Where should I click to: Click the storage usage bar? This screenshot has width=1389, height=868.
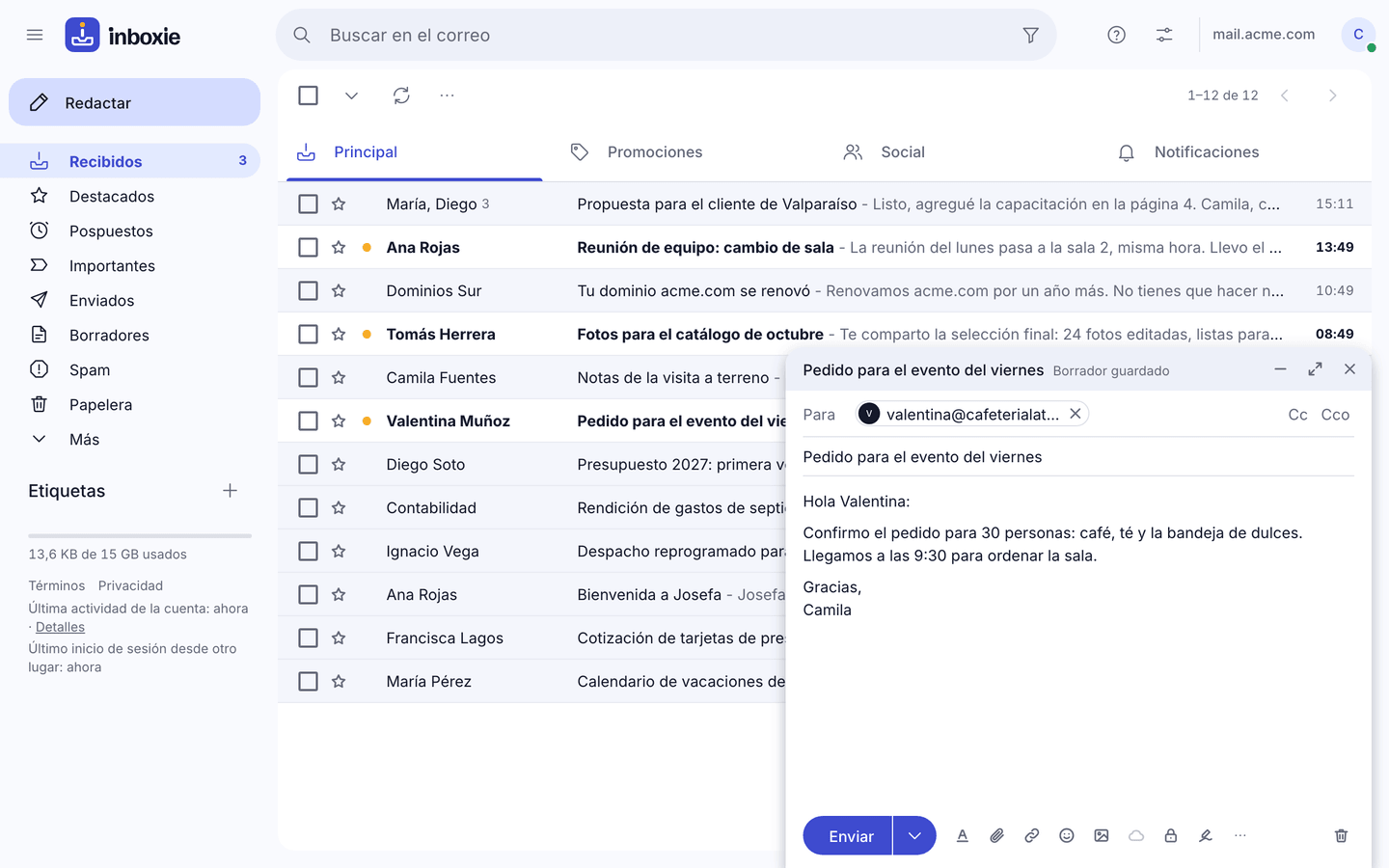140,535
